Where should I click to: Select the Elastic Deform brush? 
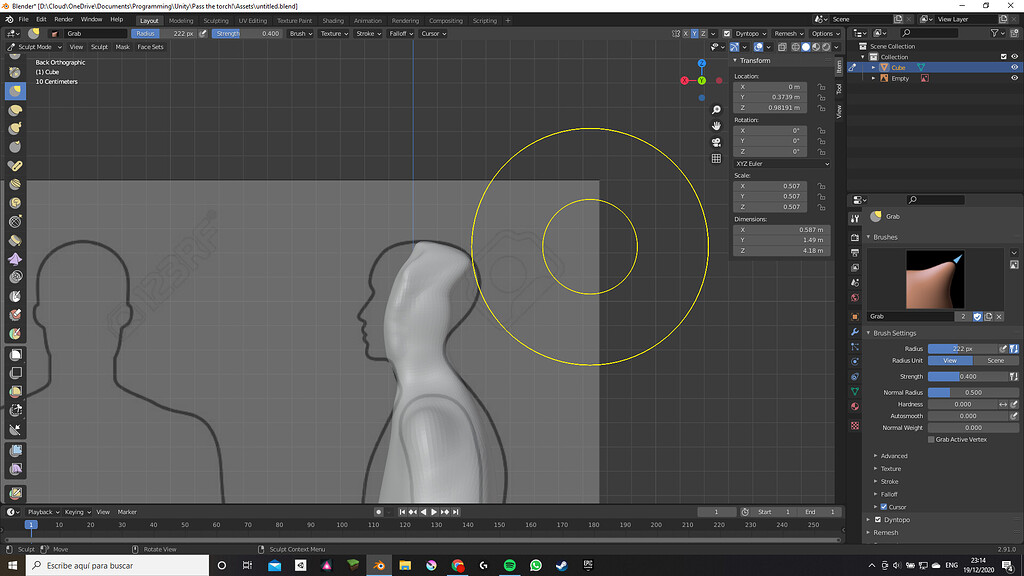(x=16, y=110)
